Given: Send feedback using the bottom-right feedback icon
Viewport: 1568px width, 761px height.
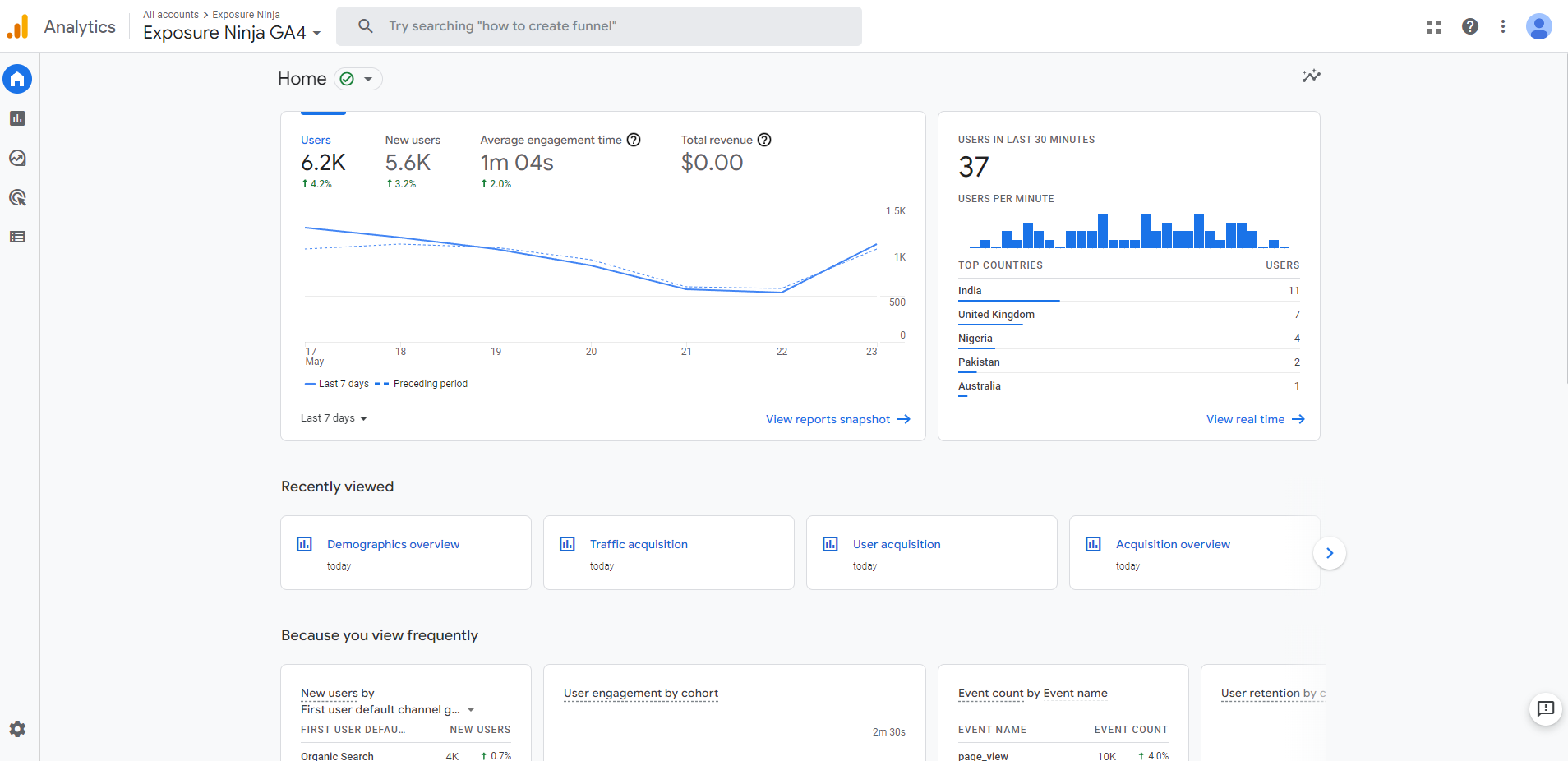Looking at the screenshot, I should [1546, 710].
